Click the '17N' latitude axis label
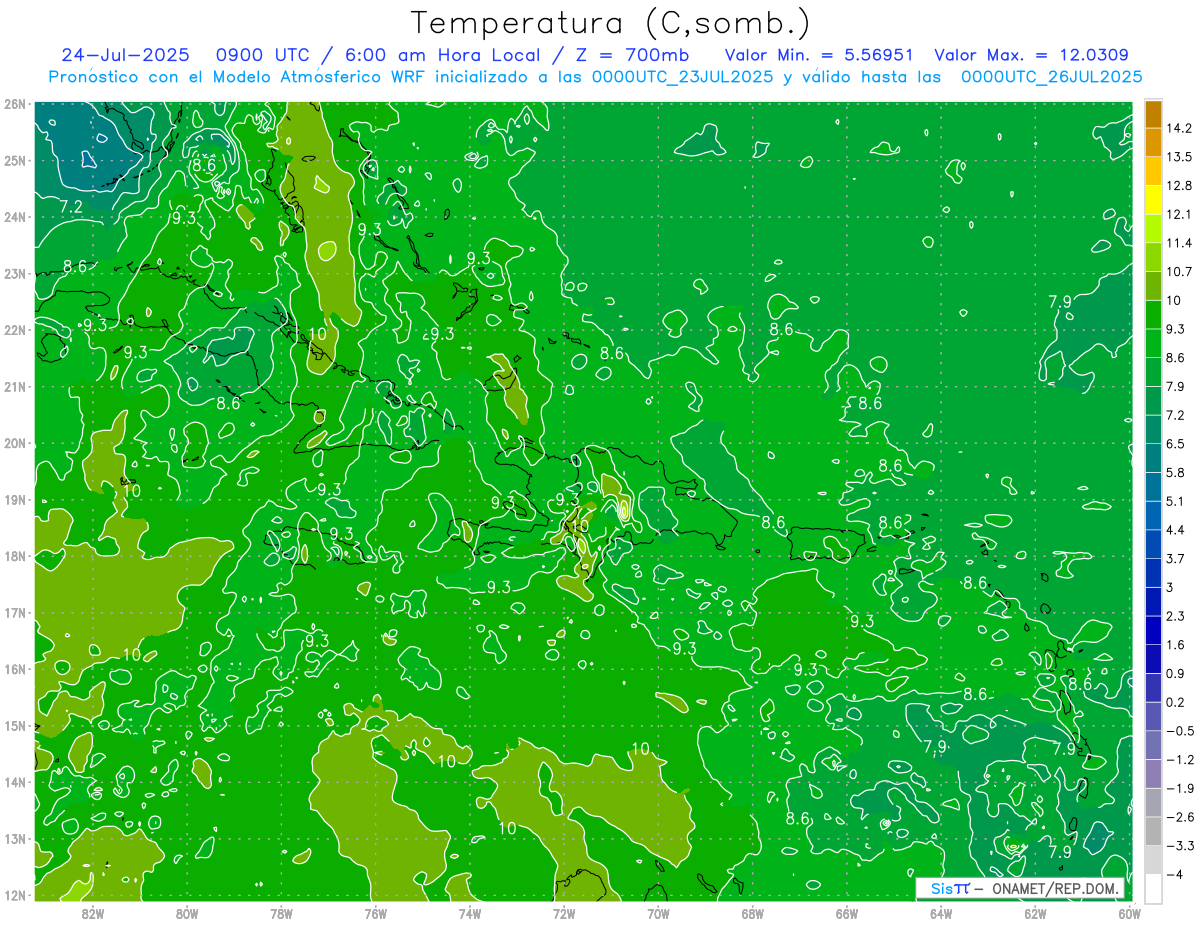 coord(15,612)
